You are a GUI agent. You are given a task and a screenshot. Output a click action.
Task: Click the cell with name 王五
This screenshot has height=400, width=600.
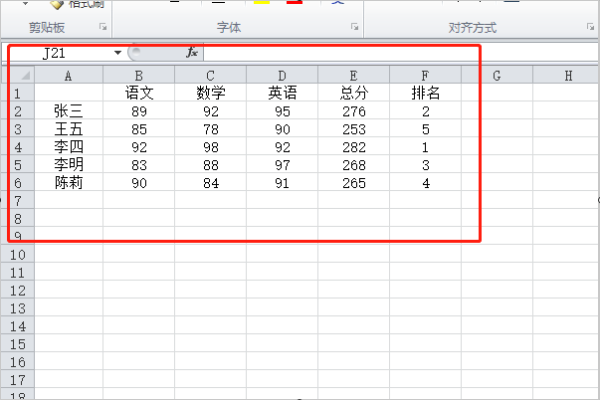68,129
